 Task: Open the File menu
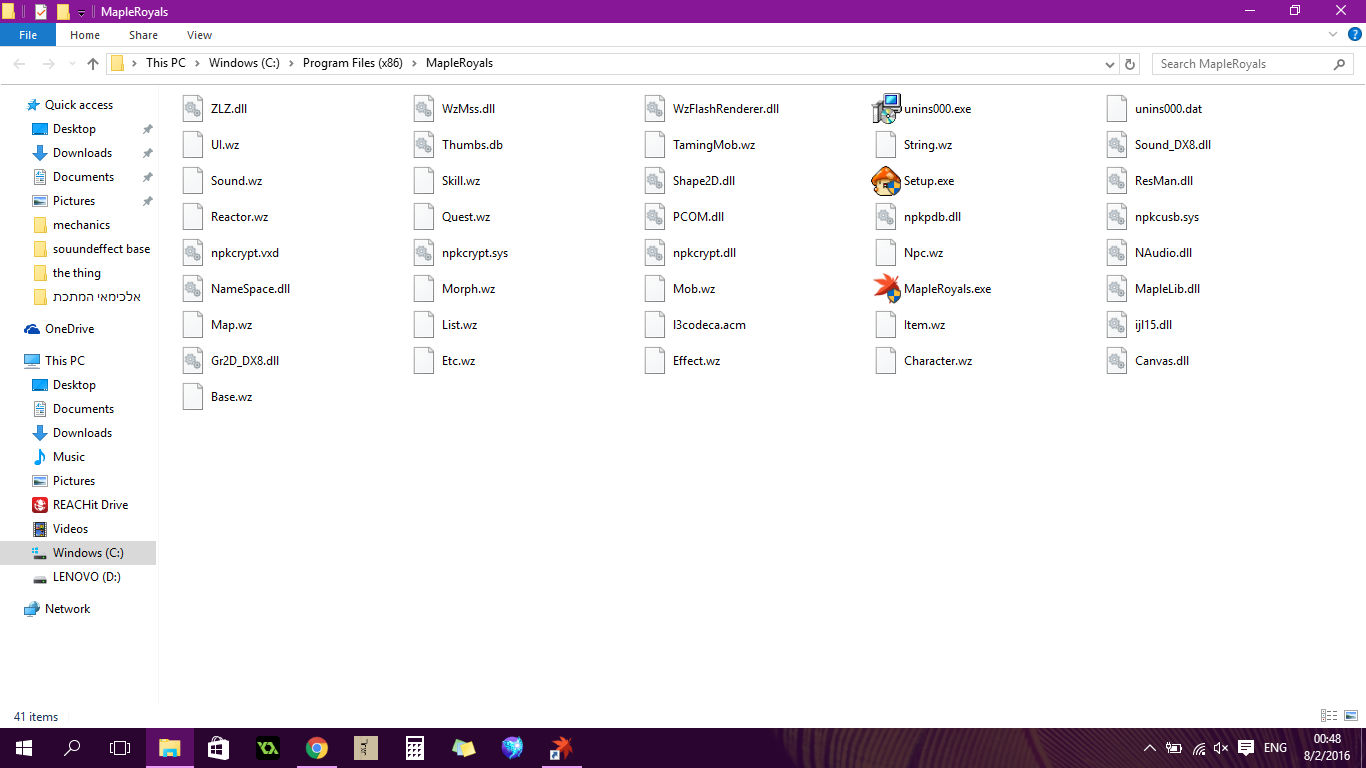28,35
